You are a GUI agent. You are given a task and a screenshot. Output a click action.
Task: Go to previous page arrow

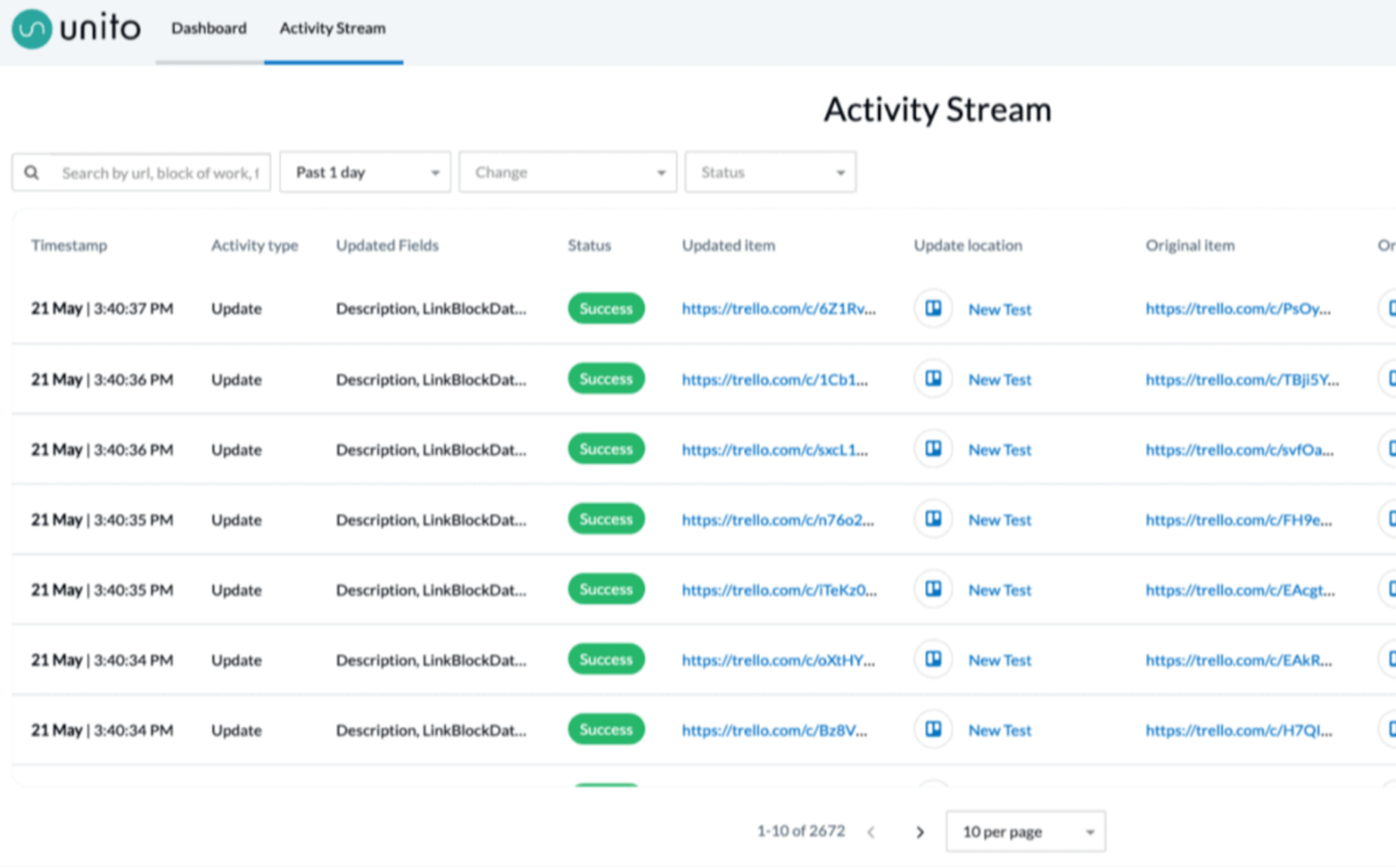(x=871, y=832)
